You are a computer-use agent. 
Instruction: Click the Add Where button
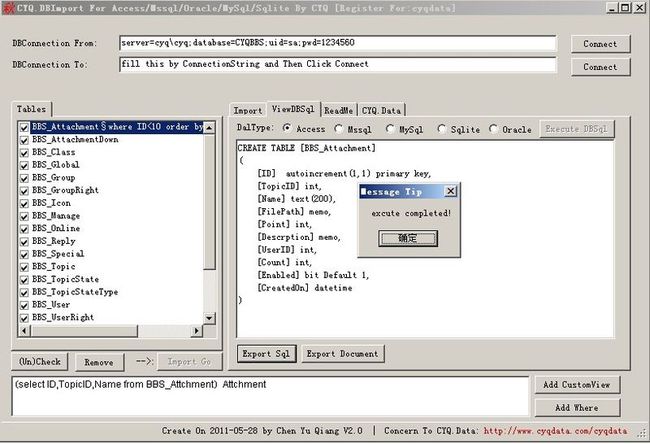577,408
